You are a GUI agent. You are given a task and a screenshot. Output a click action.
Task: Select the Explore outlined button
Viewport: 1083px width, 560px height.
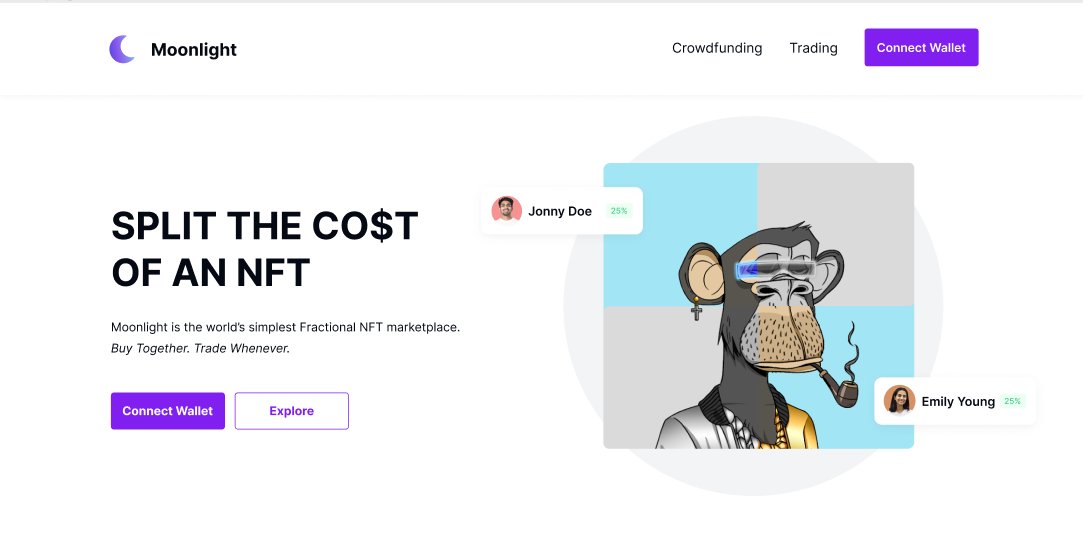click(x=291, y=411)
